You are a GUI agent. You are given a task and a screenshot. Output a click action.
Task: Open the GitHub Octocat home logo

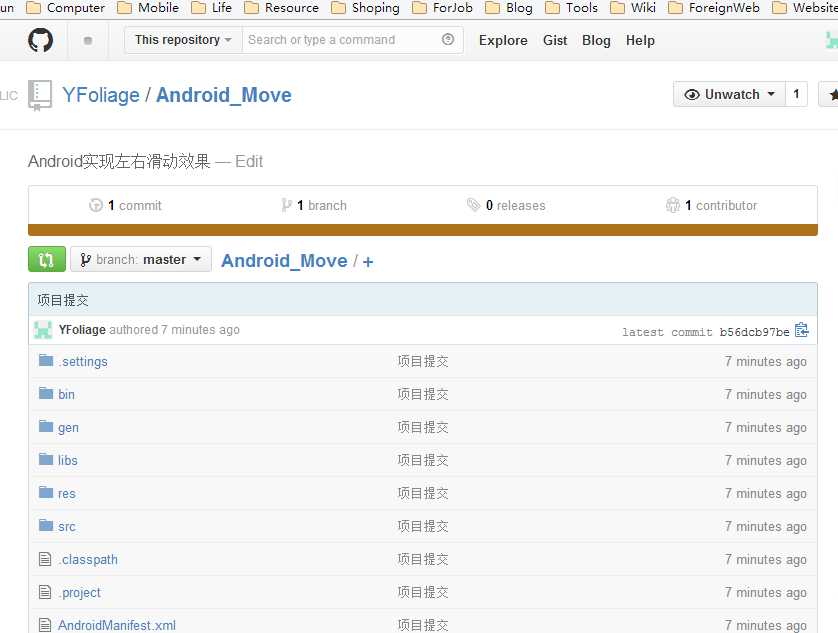tap(41, 40)
